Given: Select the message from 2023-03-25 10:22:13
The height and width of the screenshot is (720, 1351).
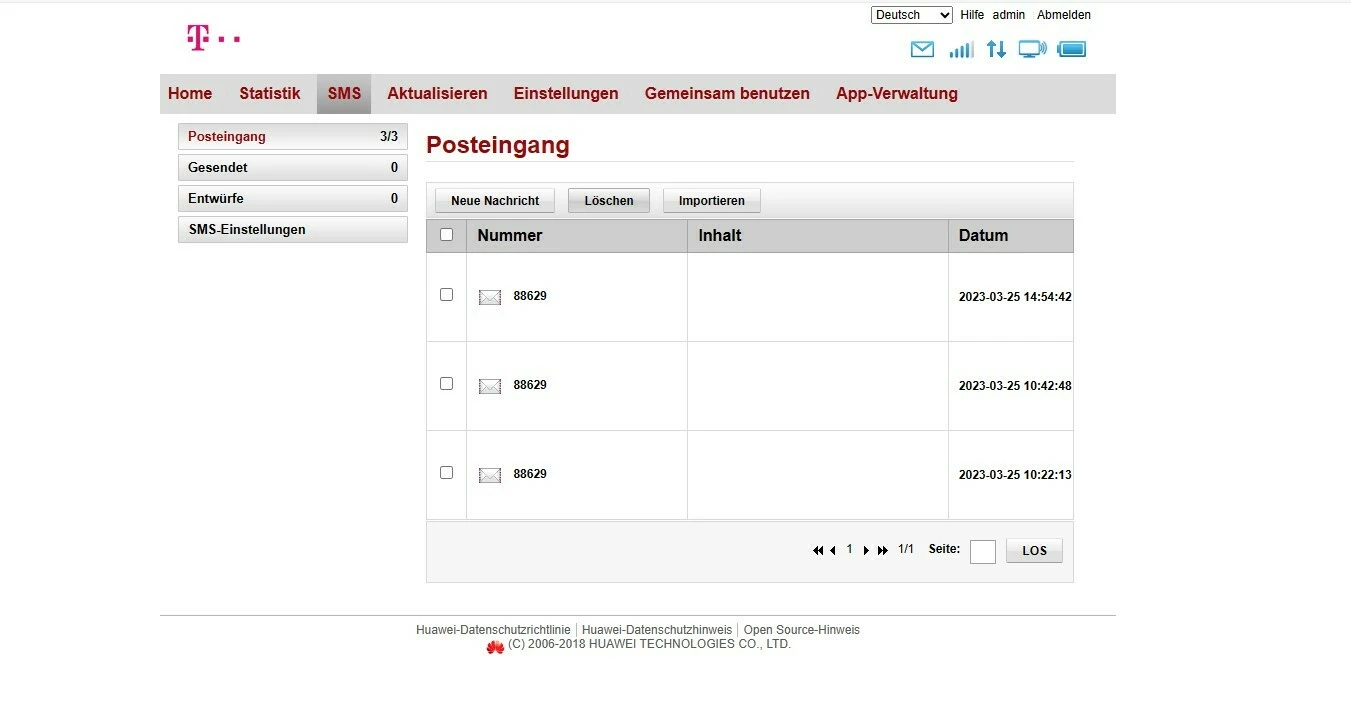Looking at the screenshot, I should [446, 473].
